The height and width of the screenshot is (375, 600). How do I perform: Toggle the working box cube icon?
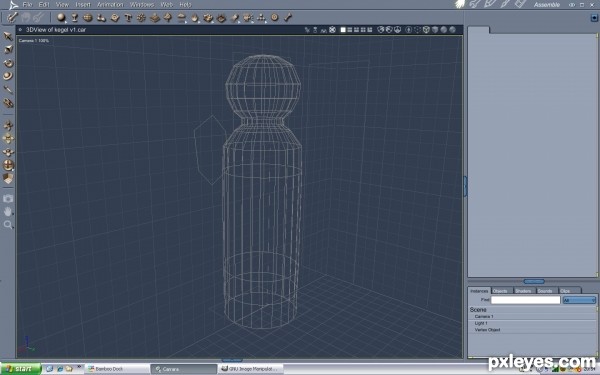pos(8,178)
